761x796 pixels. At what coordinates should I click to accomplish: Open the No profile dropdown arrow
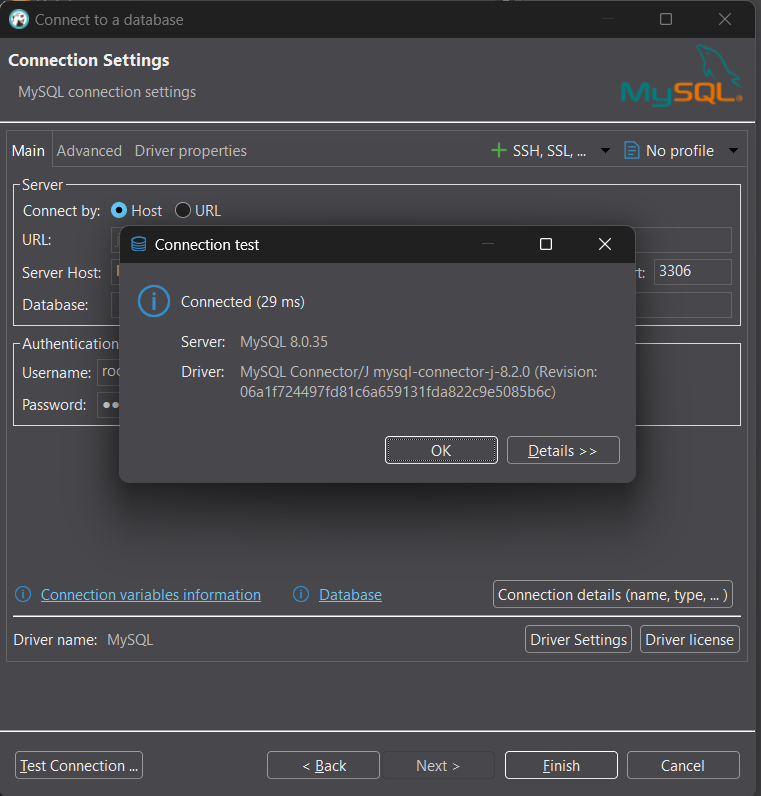[733, 150]
